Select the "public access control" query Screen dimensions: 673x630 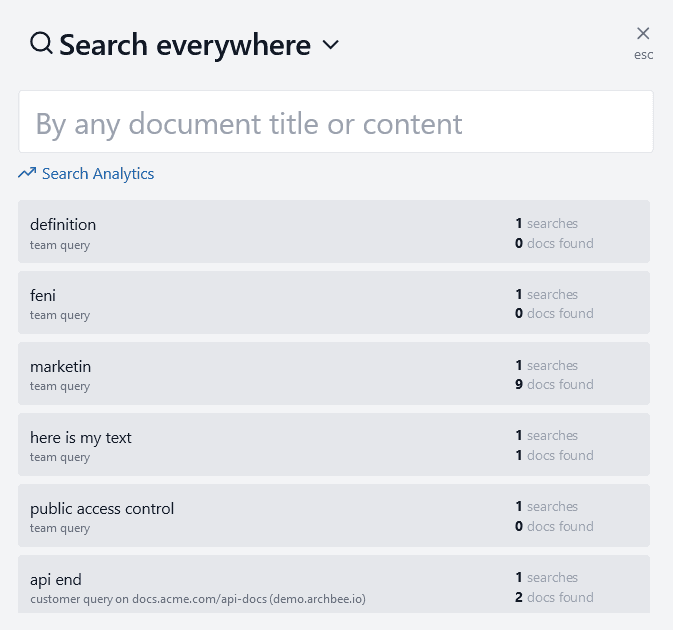click(x=102, y=508)
